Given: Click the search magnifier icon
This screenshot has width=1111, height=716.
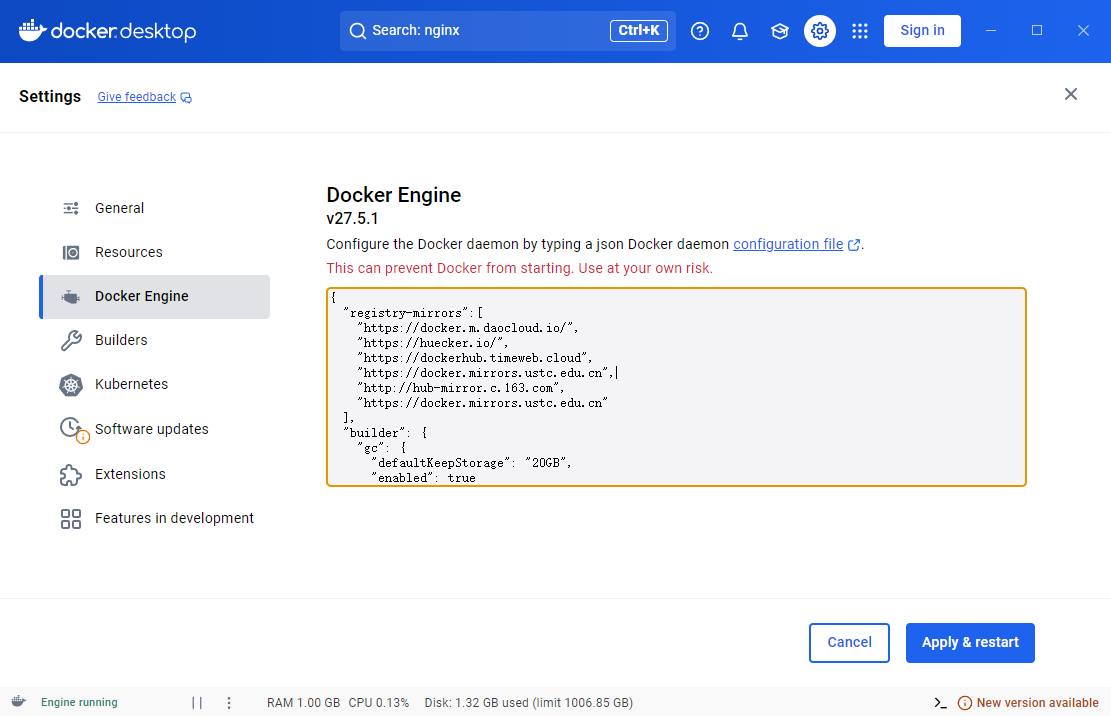Looking at the screenshot, I should click(358, 31).
